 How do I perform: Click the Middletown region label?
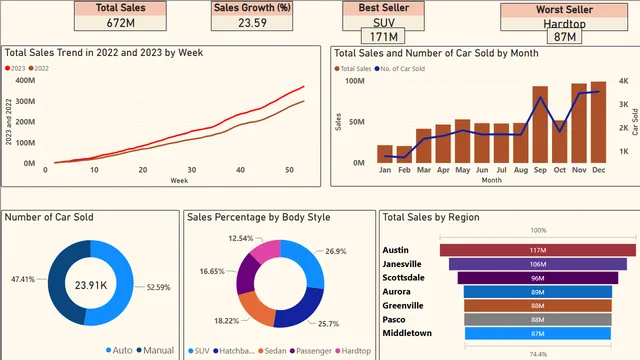pyautogui.click(x=407, y=333)
